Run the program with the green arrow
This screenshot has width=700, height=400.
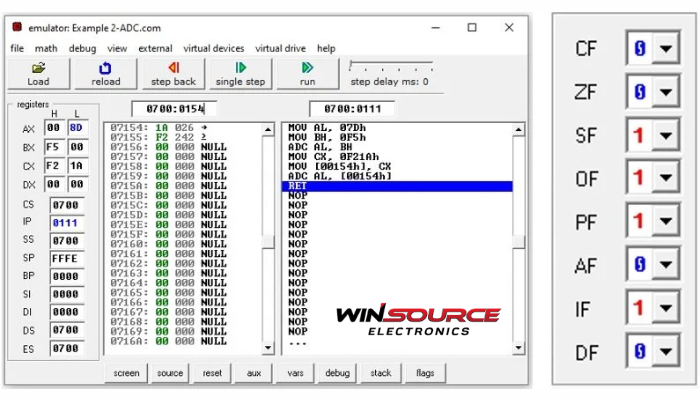pyautogui.click(x=307, y=74)
